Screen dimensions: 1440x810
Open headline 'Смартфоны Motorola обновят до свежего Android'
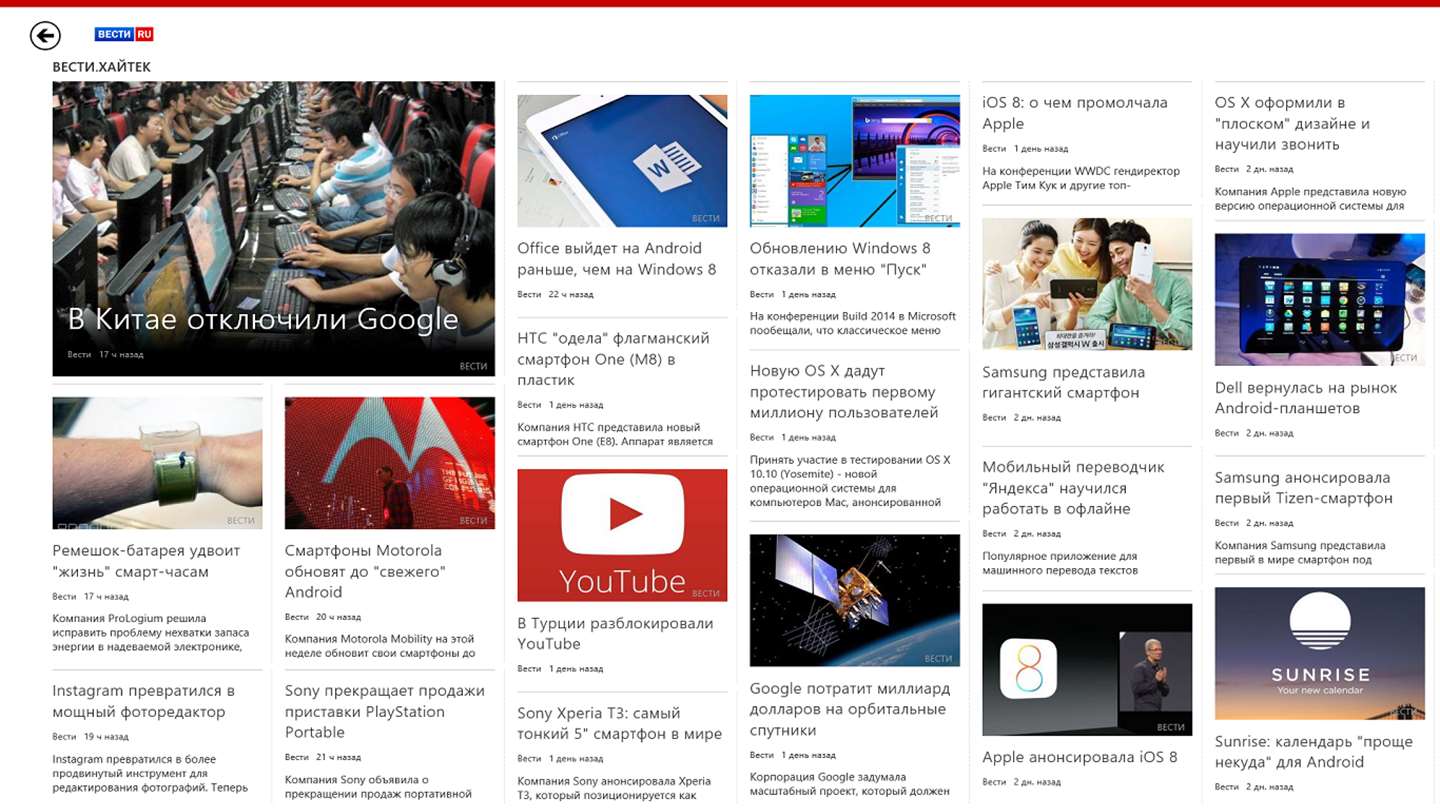point(365,571)
